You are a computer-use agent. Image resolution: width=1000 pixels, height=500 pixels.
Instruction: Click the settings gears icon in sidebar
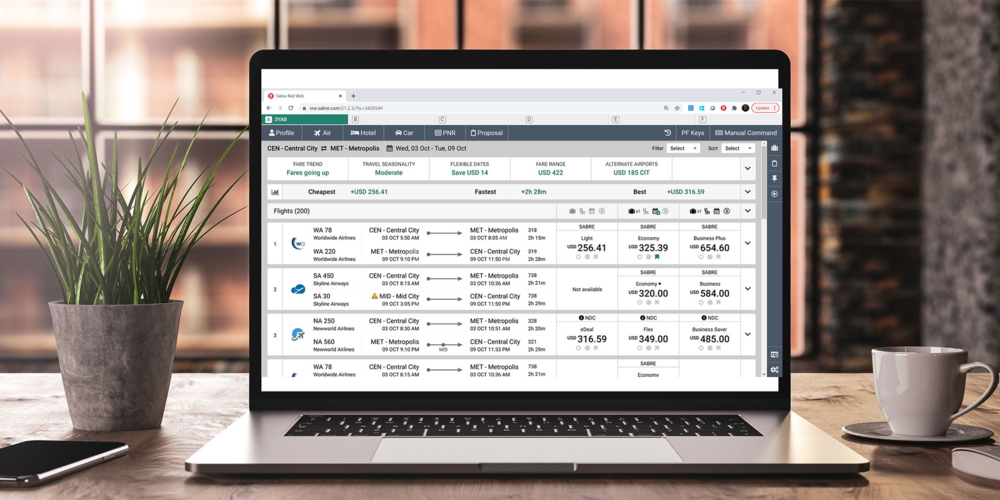(x=774, y=370)
